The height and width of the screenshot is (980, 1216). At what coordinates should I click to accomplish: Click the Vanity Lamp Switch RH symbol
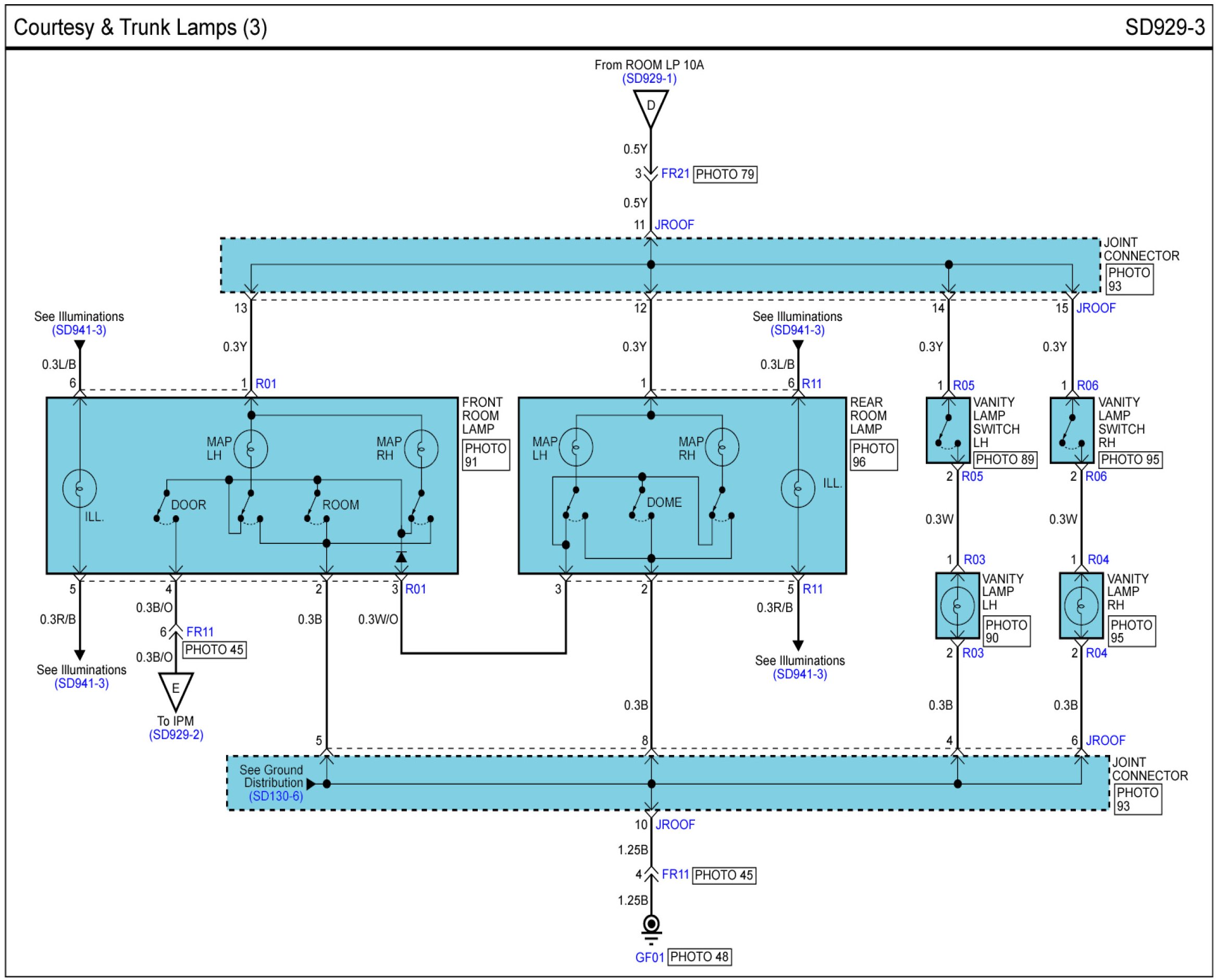point(1072,430)
